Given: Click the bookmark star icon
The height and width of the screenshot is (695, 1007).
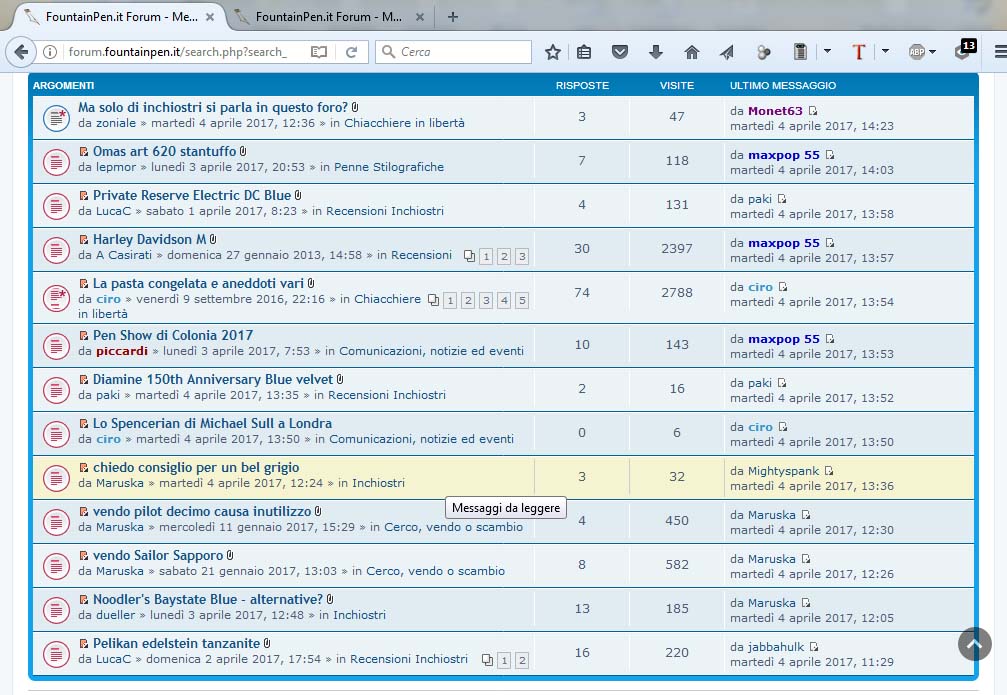Looking at the screenshot, I should pyautogui.click(x=553, y=52).
